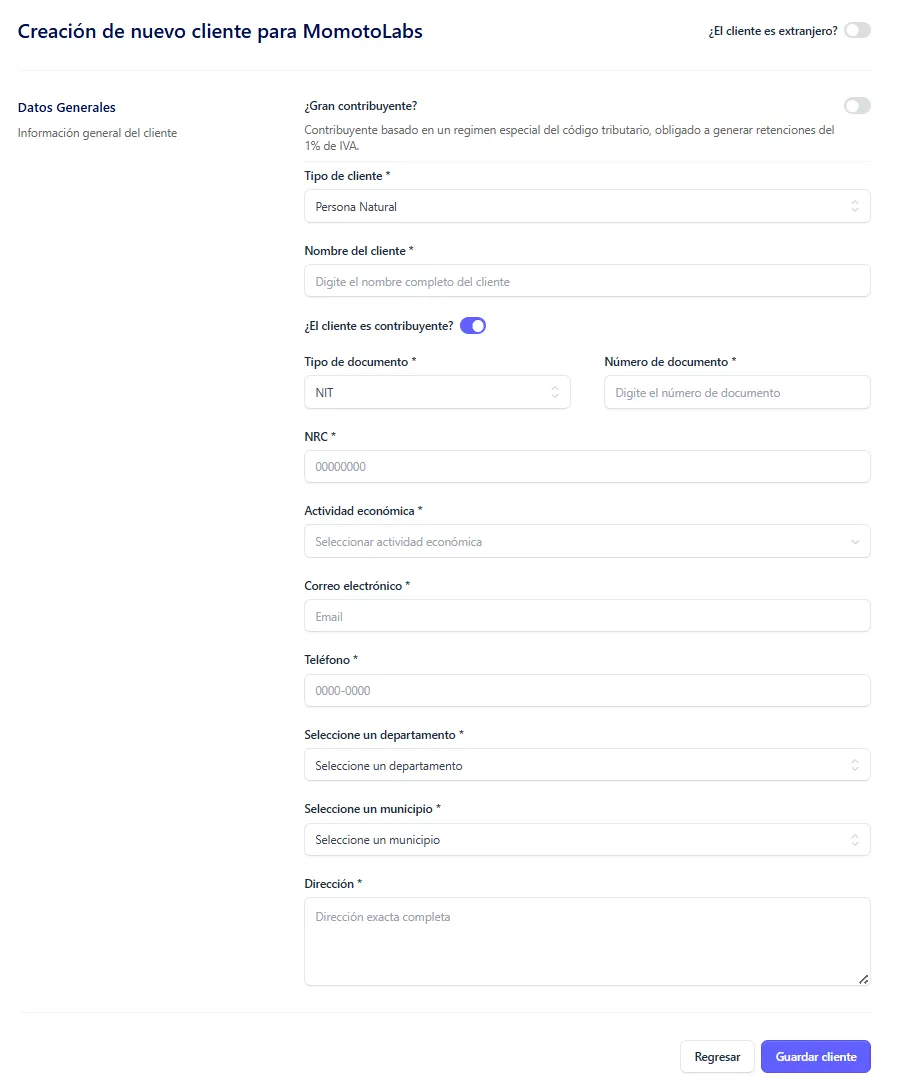Open the Tipo de cliente dropdown

(586, 207)
